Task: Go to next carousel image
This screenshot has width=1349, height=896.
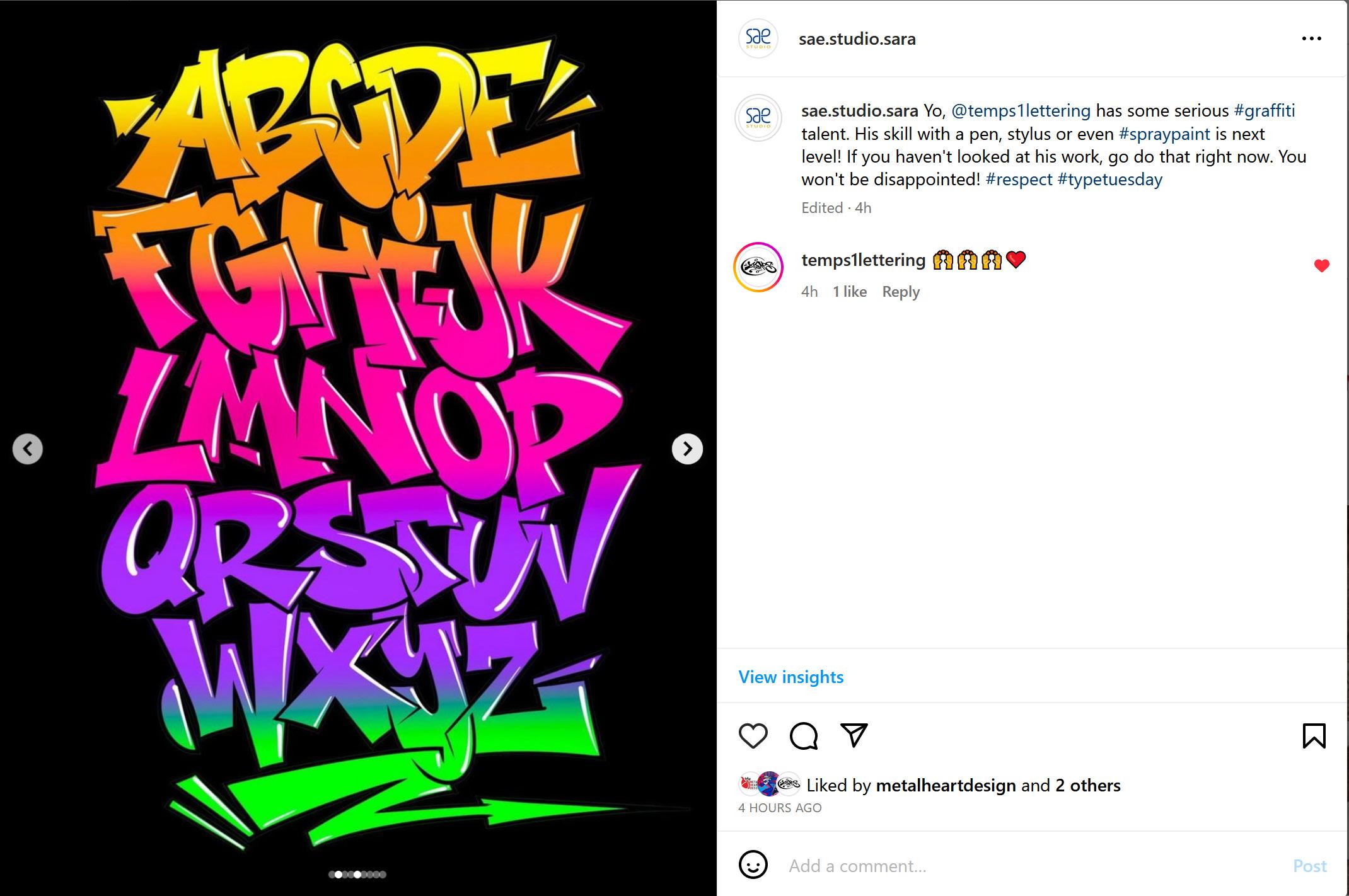Action: pos(687,449)
